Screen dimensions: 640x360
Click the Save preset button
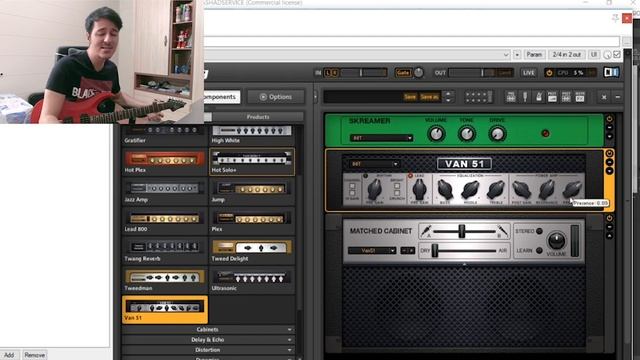tap(410, 97)
